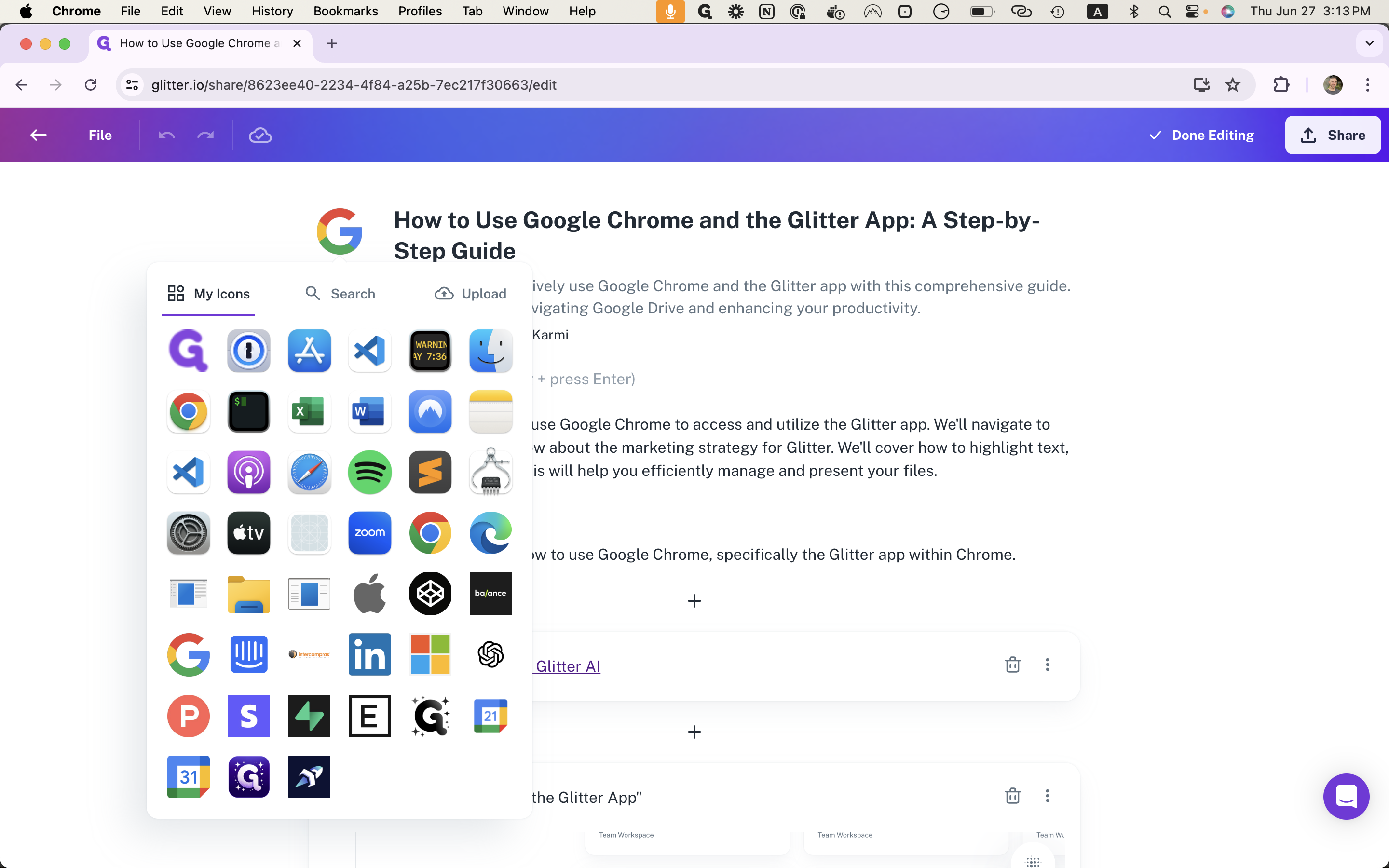Pick the rocket icon on dark background
The width and height of the screenshot is (1389, 868).
309,777
